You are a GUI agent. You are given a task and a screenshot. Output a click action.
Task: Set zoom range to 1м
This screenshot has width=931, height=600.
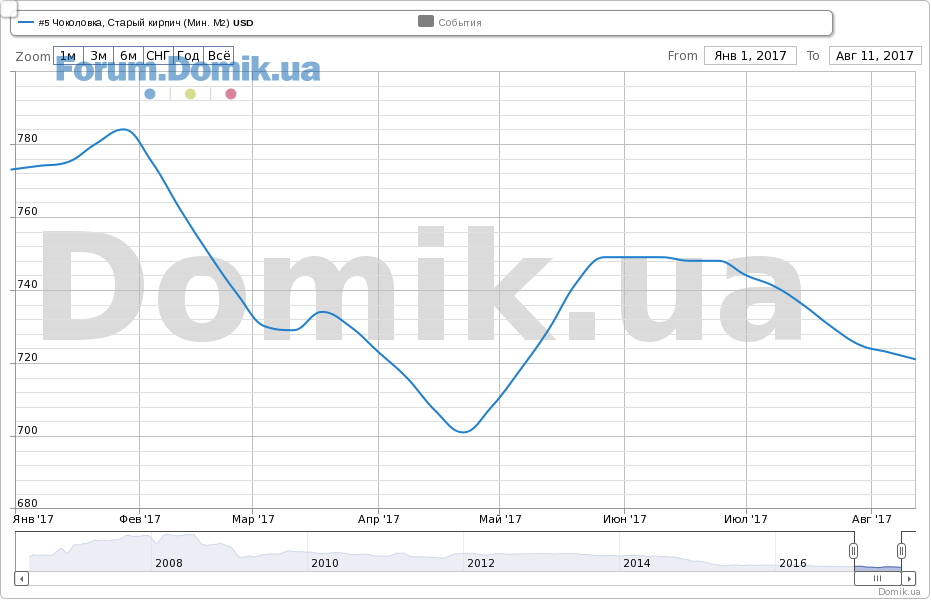(68, 56)
